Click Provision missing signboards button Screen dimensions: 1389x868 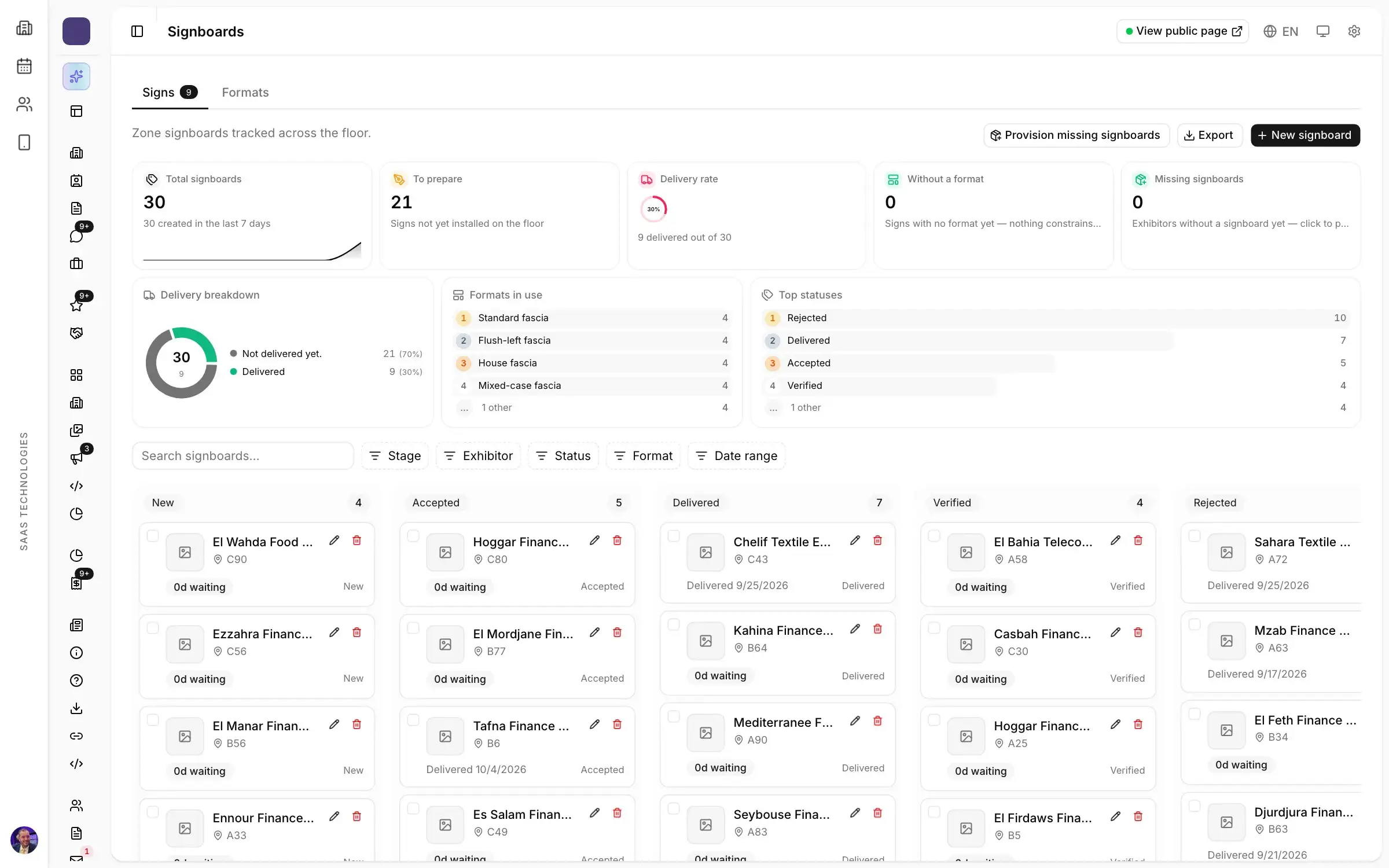click(1076, 135)
